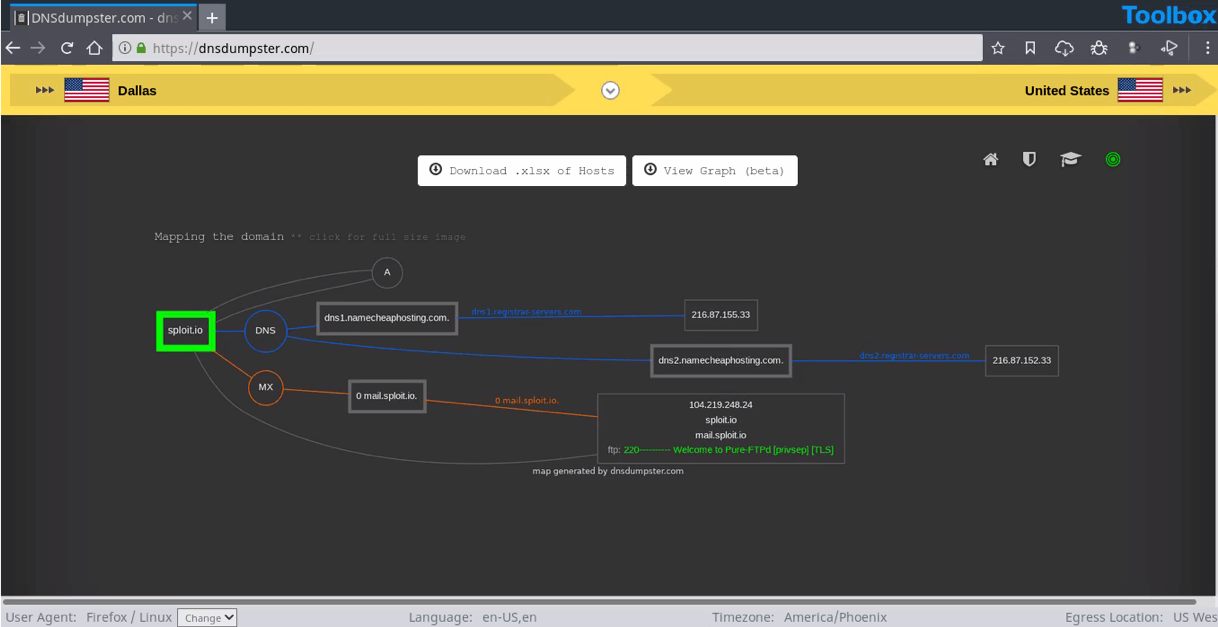Click the 0 mail.sploit.io. box
Viewport: 1218px width, 627px height.
387,395
